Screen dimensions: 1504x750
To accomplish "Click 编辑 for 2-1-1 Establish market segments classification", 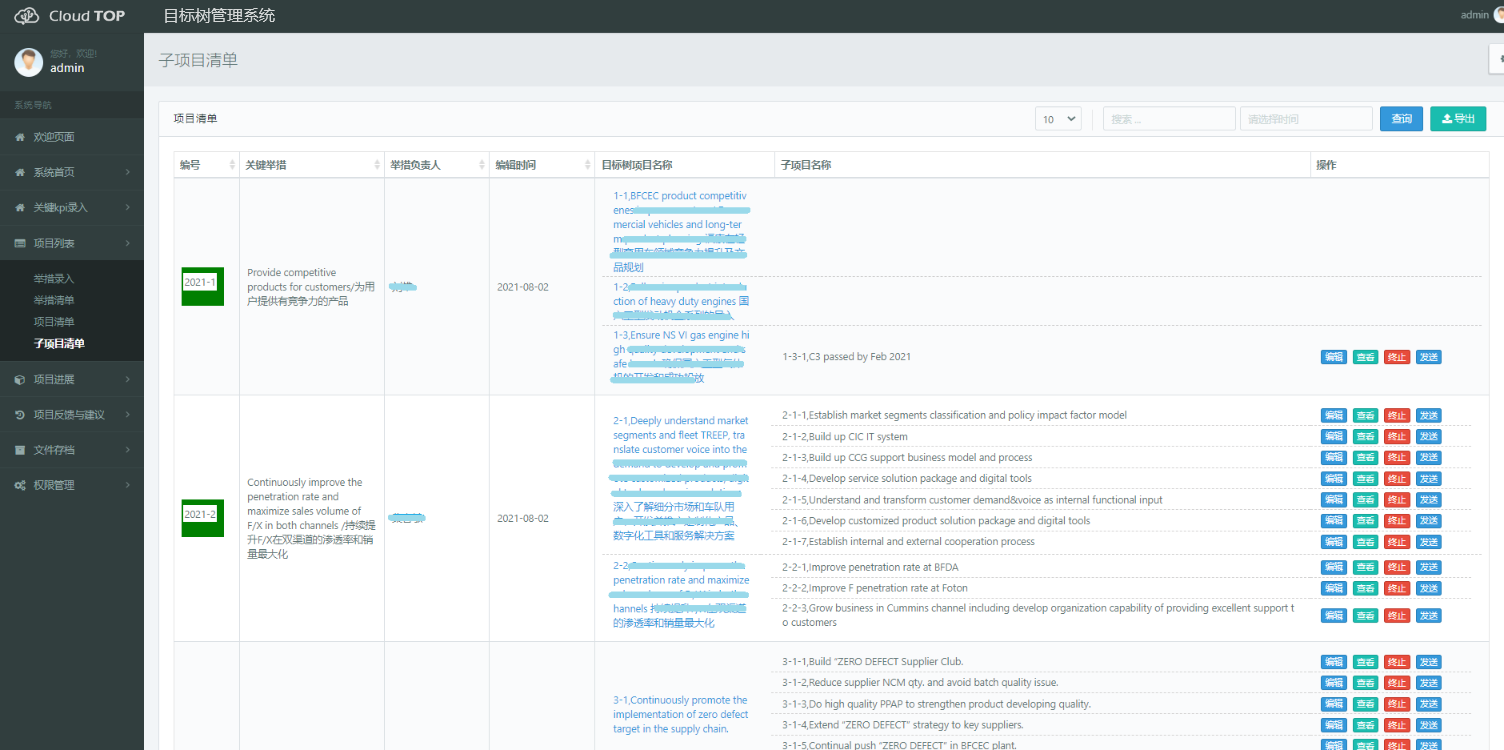I will click(x=1334, y=415).
